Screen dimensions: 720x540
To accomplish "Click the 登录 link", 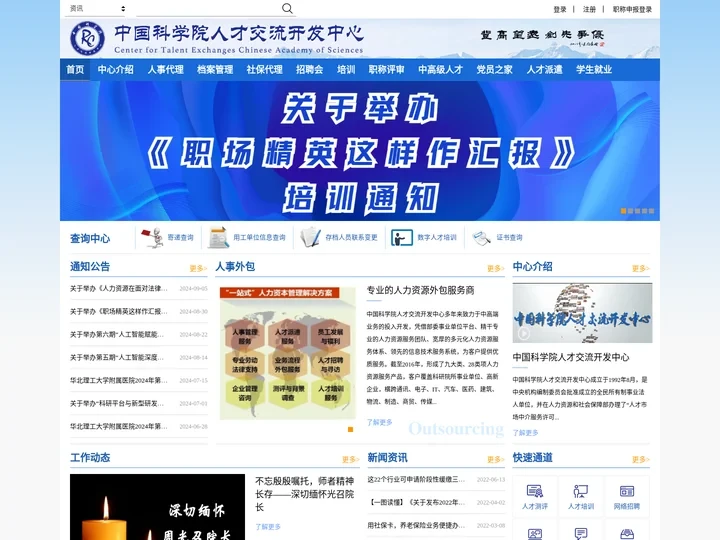I will (x=560, y=9).
